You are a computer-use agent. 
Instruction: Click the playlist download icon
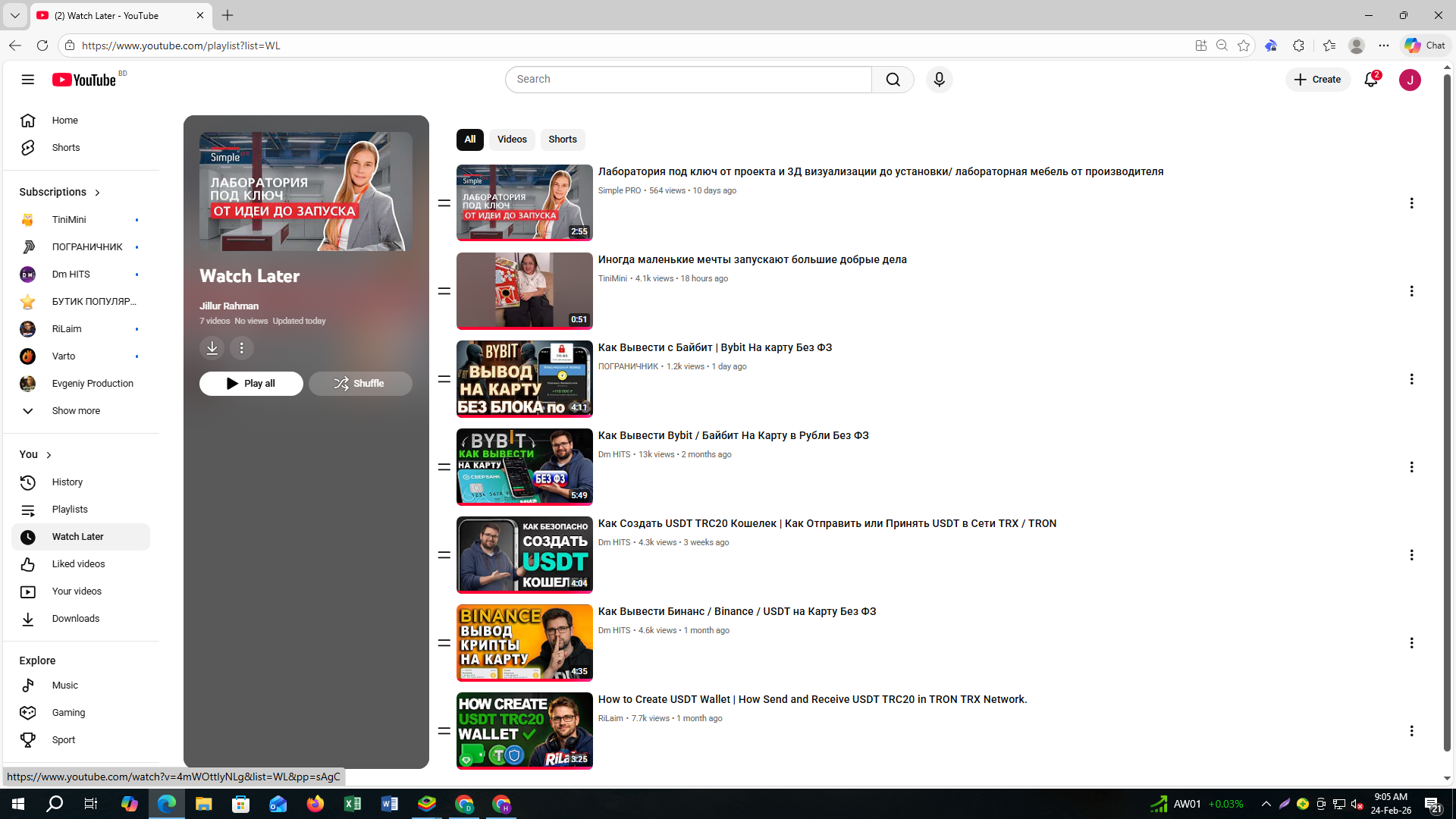tap(212, 348)
